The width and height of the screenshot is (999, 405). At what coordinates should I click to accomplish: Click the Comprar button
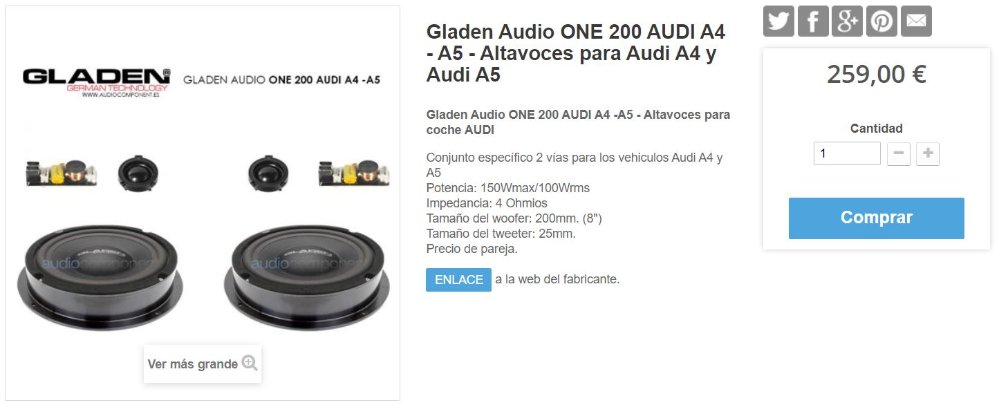(877, 218)
